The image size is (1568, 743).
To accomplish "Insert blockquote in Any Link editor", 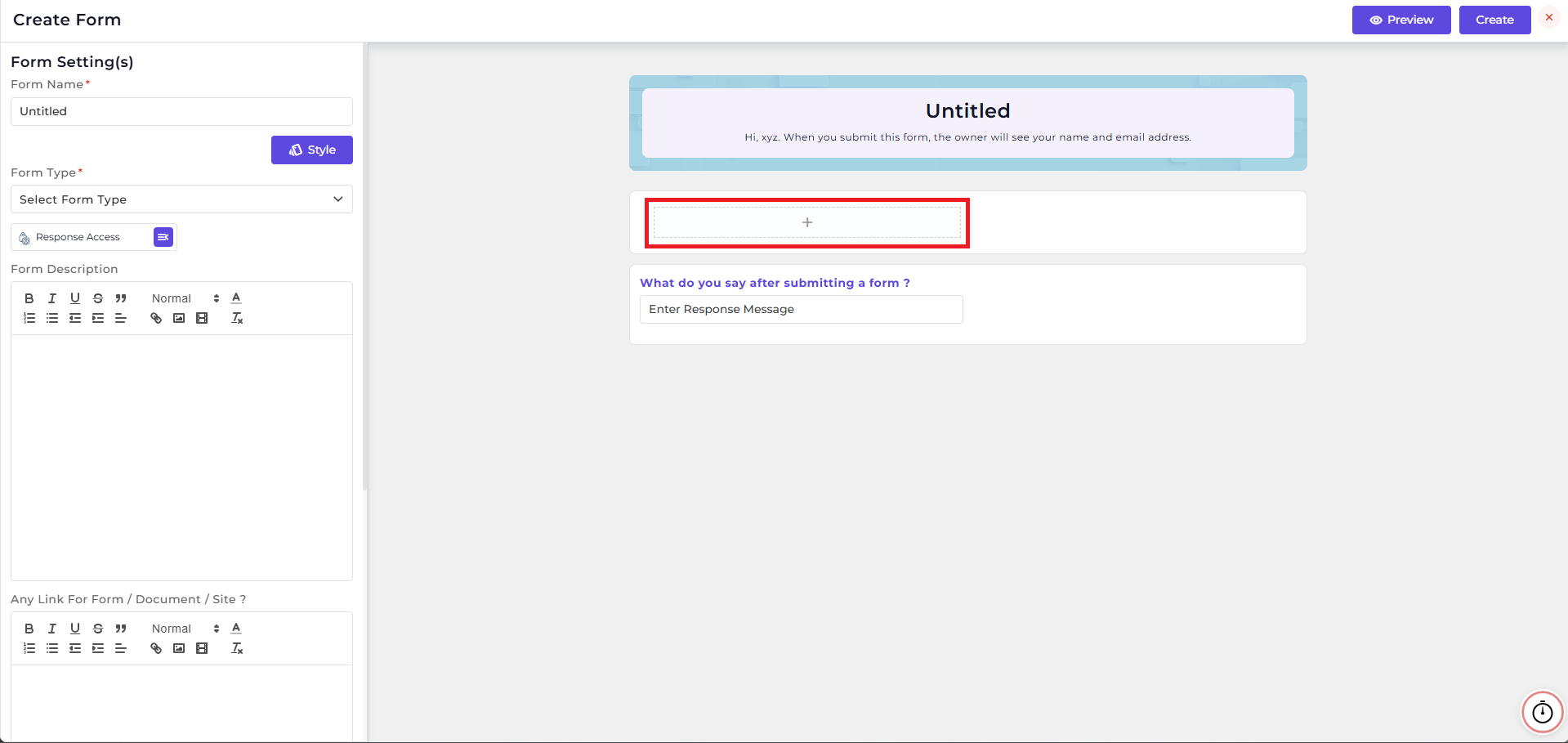I will tap(121, 629).
